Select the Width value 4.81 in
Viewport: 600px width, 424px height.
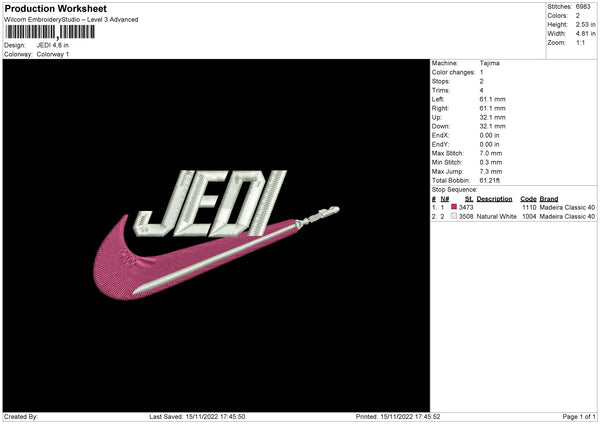(x=585, y=34)
